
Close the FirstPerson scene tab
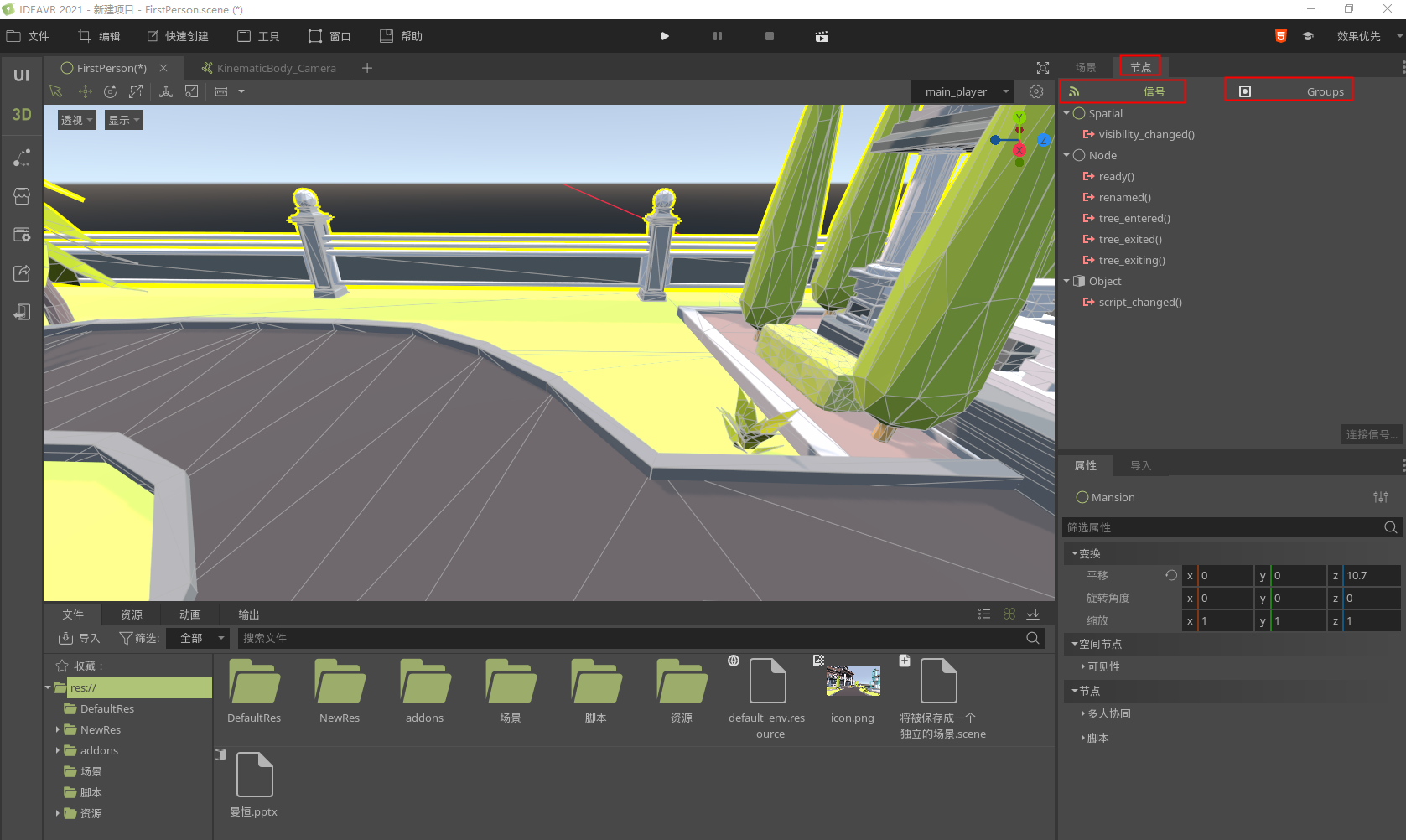click(x=163, y=68)
